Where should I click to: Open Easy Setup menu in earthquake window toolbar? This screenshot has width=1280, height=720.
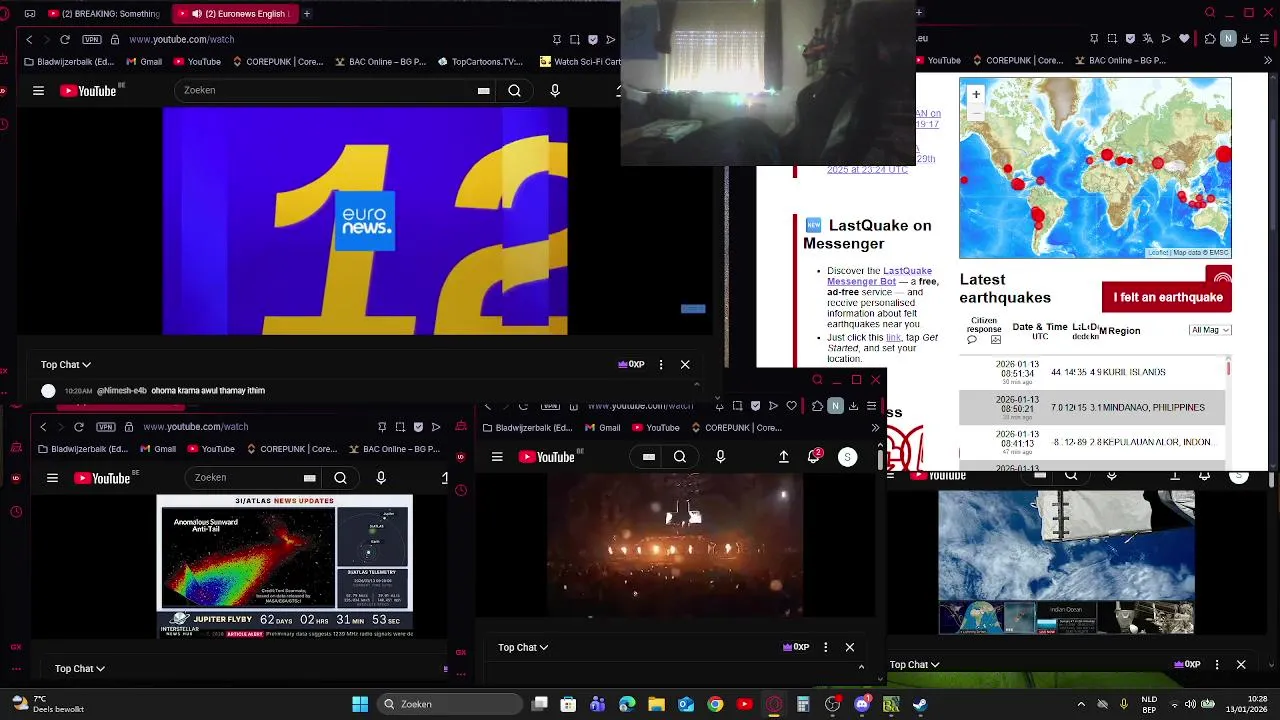pyautogui.click(x=1264, y=39)
